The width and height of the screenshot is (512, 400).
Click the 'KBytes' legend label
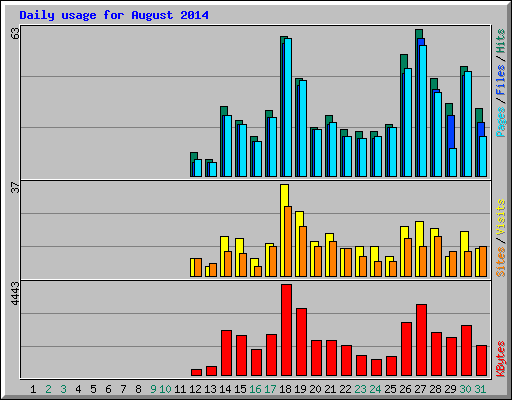coord(500,359)
